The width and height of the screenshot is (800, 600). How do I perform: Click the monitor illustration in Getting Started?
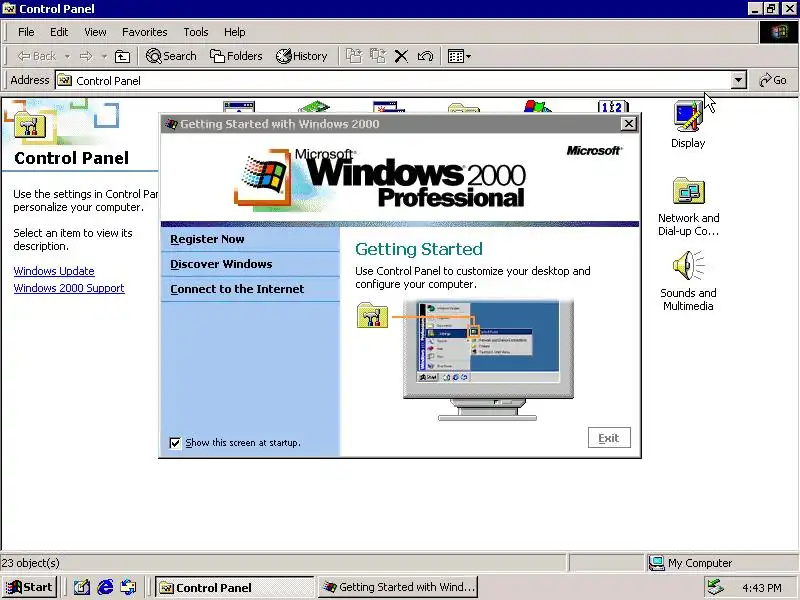point(488,359)
